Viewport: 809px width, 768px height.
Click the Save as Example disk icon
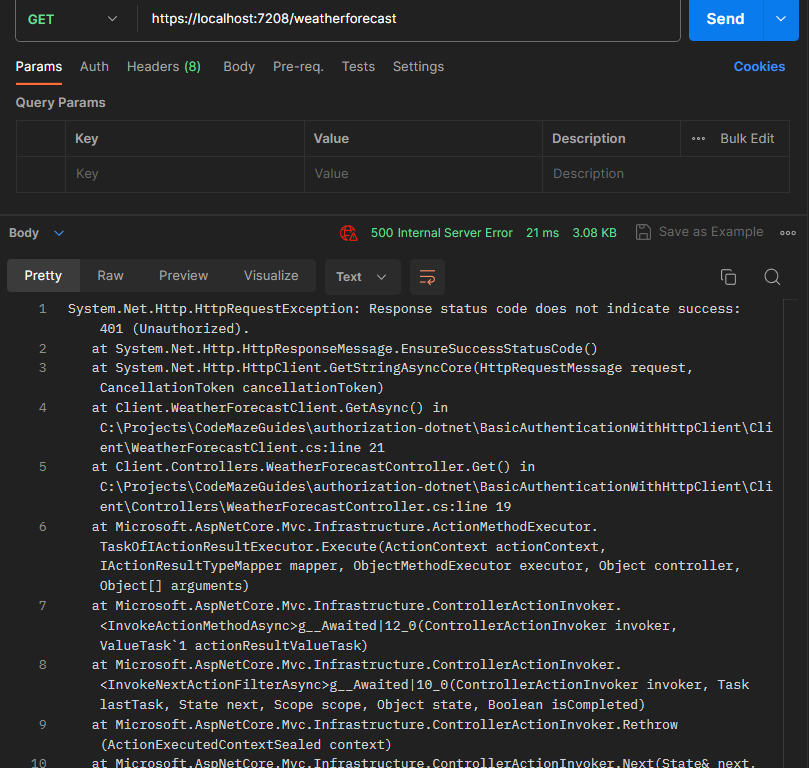point(643,232)
